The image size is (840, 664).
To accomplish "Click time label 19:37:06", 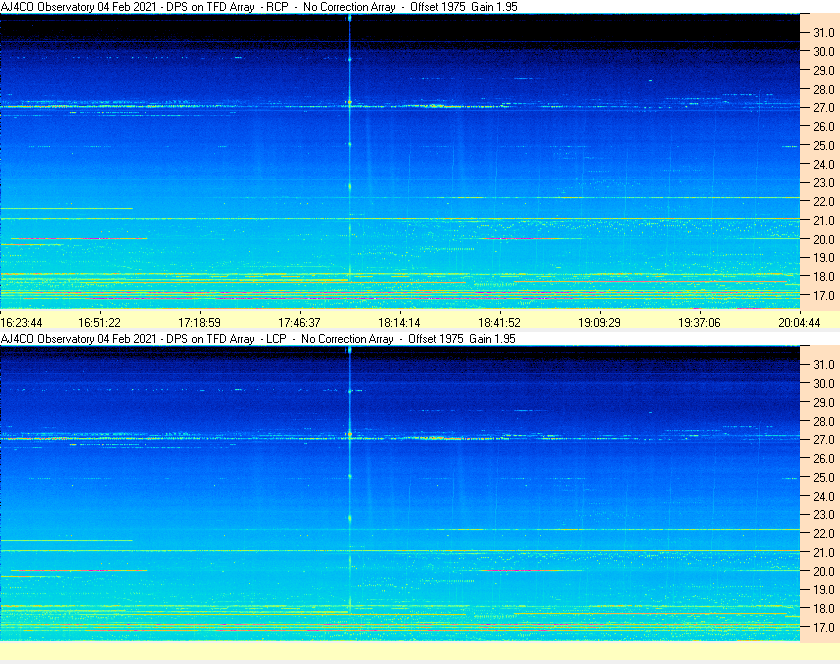I will coord(700,323).
